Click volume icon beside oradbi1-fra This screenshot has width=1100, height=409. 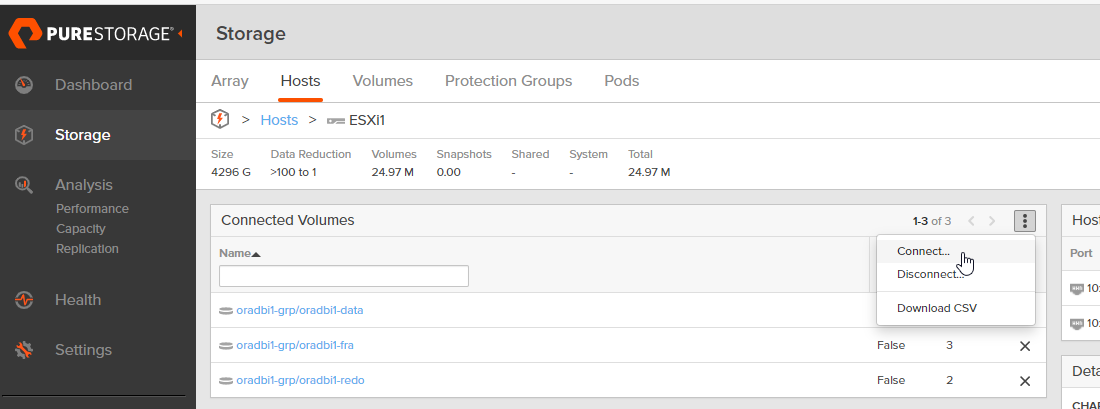point(226,345)
